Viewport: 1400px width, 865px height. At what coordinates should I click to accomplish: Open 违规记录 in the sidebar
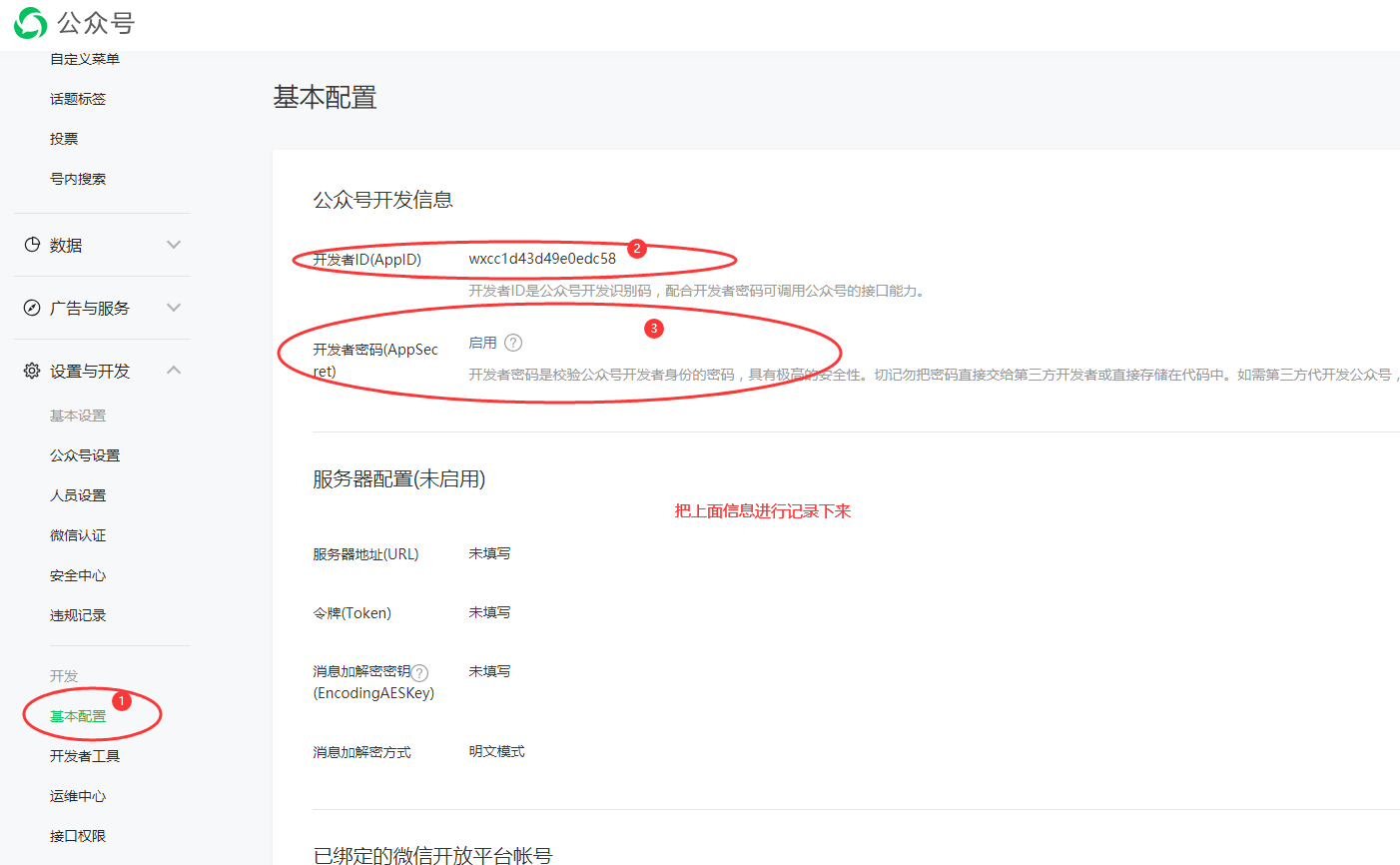pos(78,615)
